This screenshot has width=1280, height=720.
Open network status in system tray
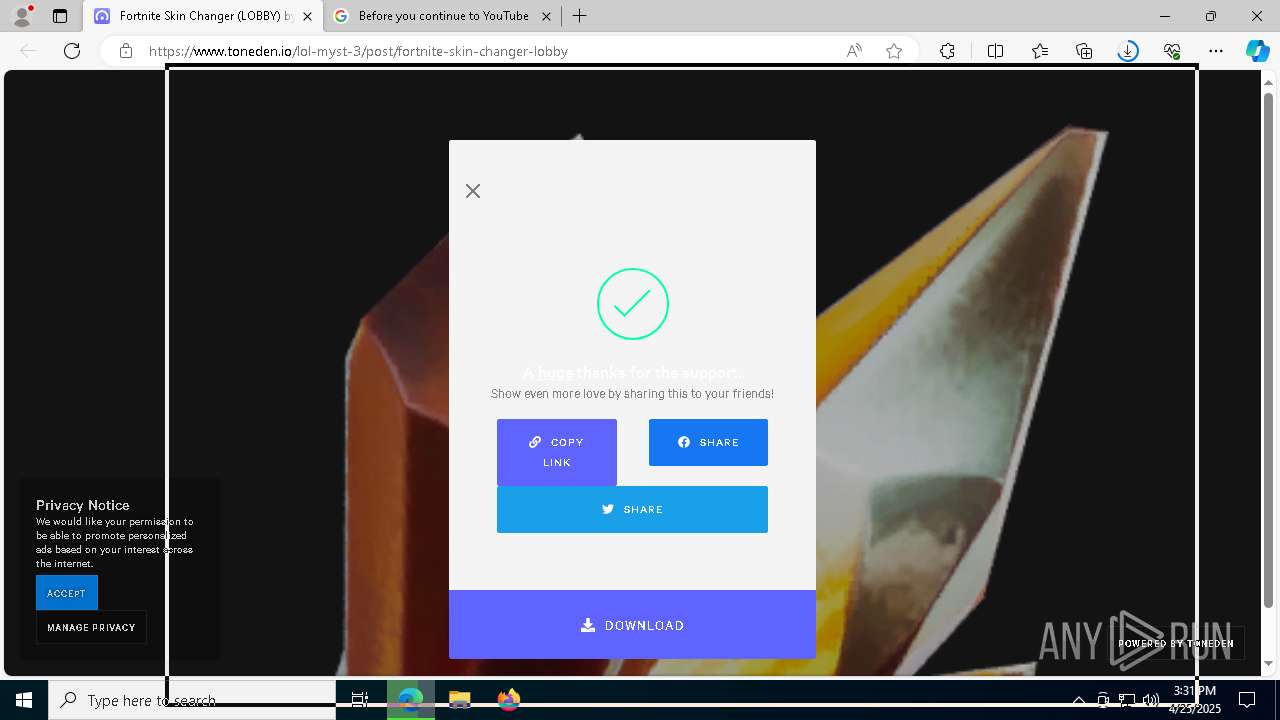pos(1127,700)
